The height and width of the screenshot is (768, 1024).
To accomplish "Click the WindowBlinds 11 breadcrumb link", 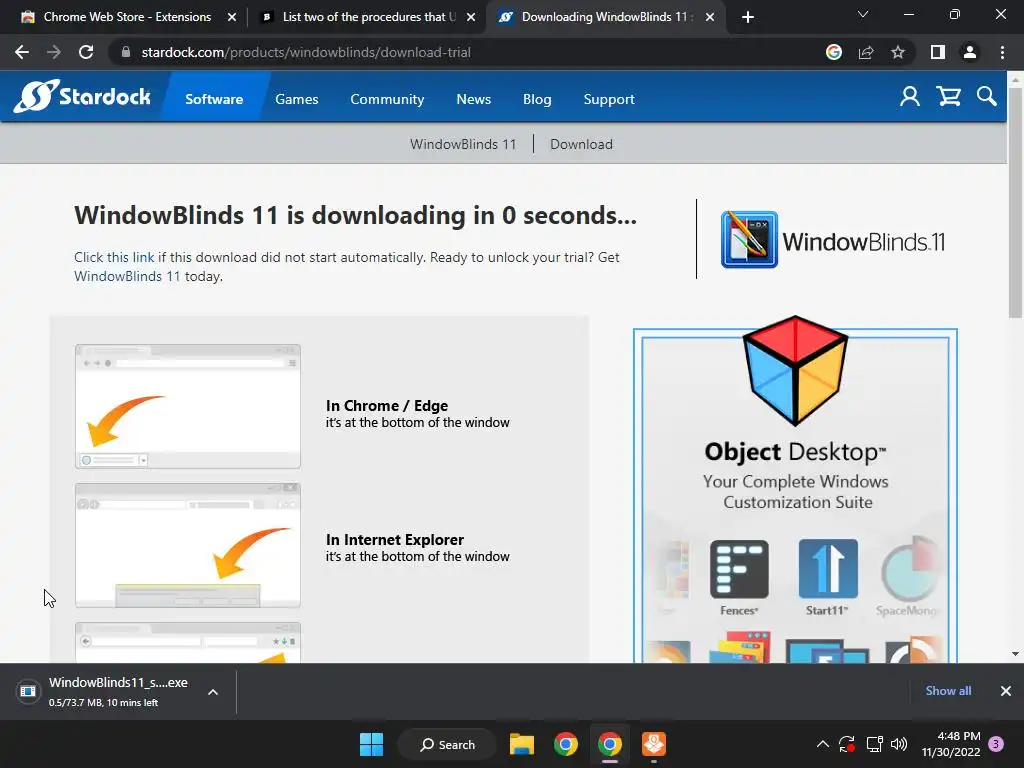I will pos(463,144).
